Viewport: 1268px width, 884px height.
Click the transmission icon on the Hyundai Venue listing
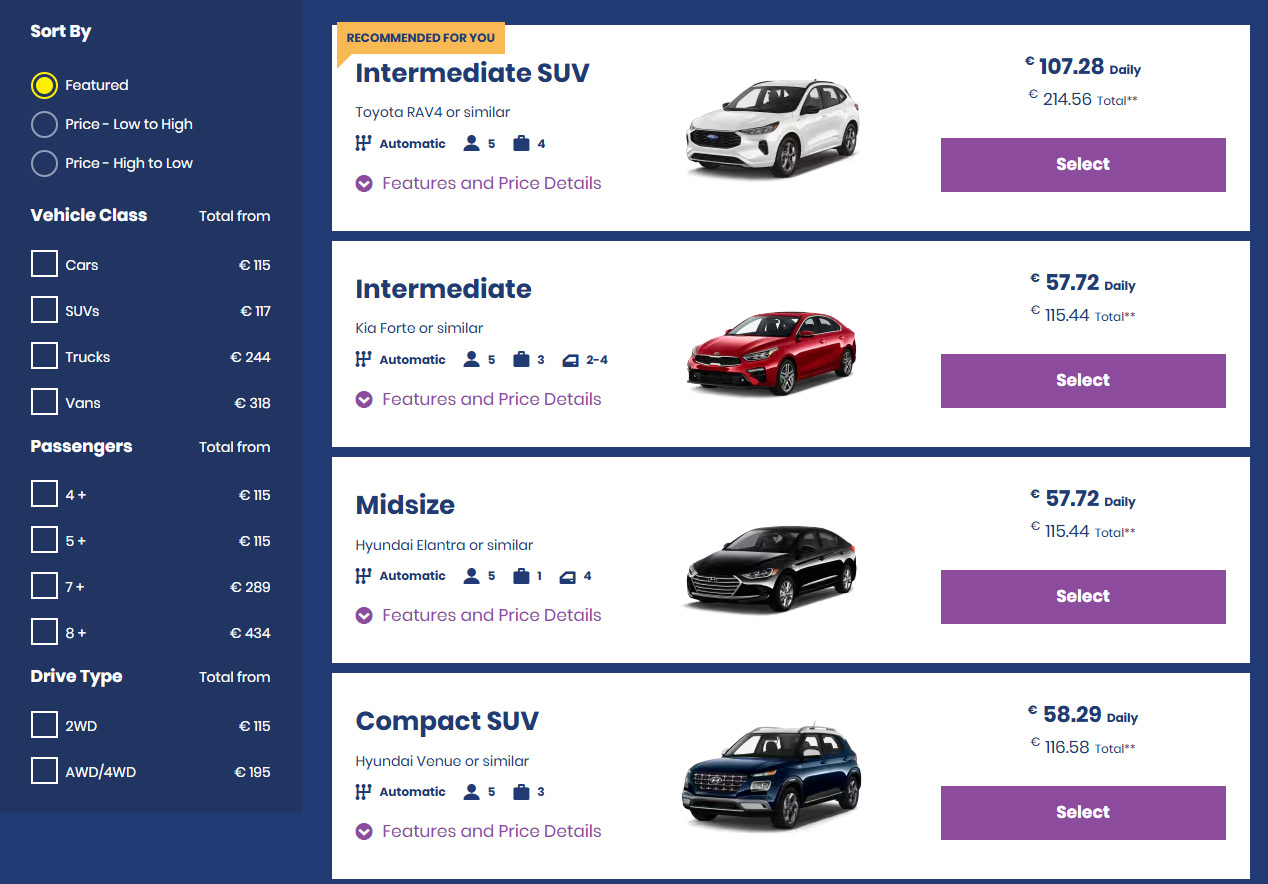point(363,792)
